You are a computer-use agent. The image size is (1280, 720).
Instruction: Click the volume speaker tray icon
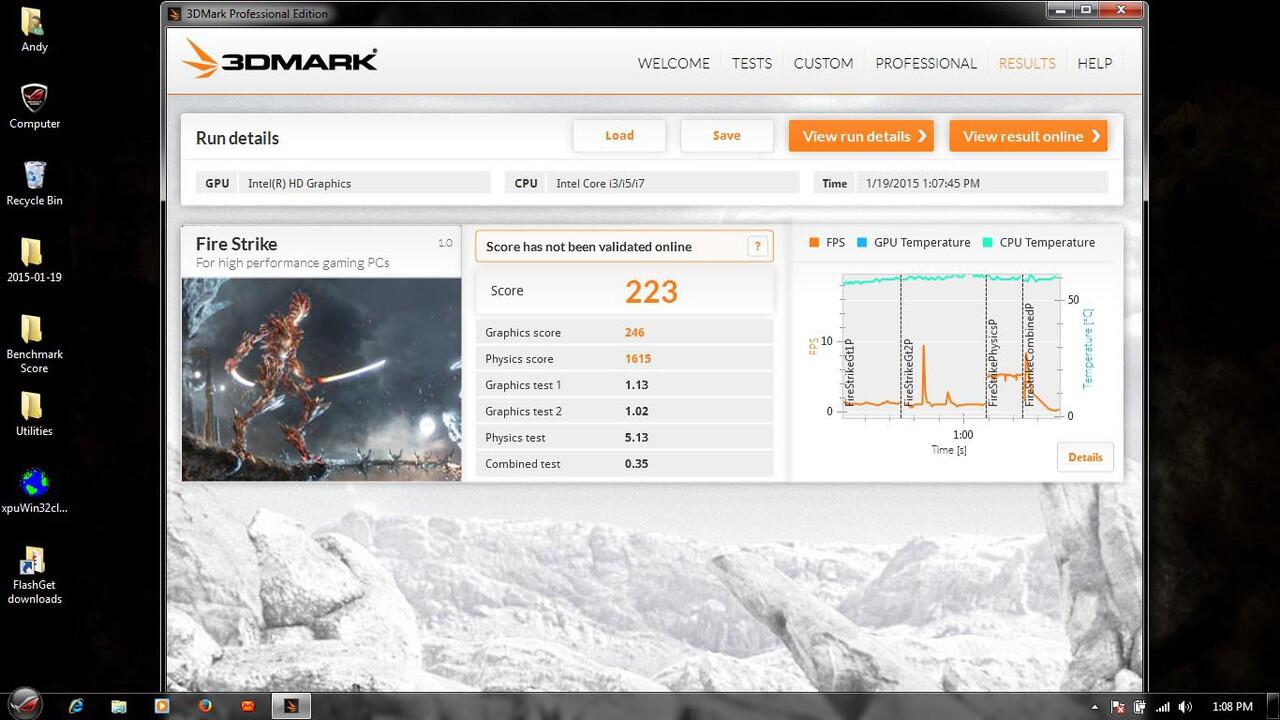click(x=1186, y=707)
